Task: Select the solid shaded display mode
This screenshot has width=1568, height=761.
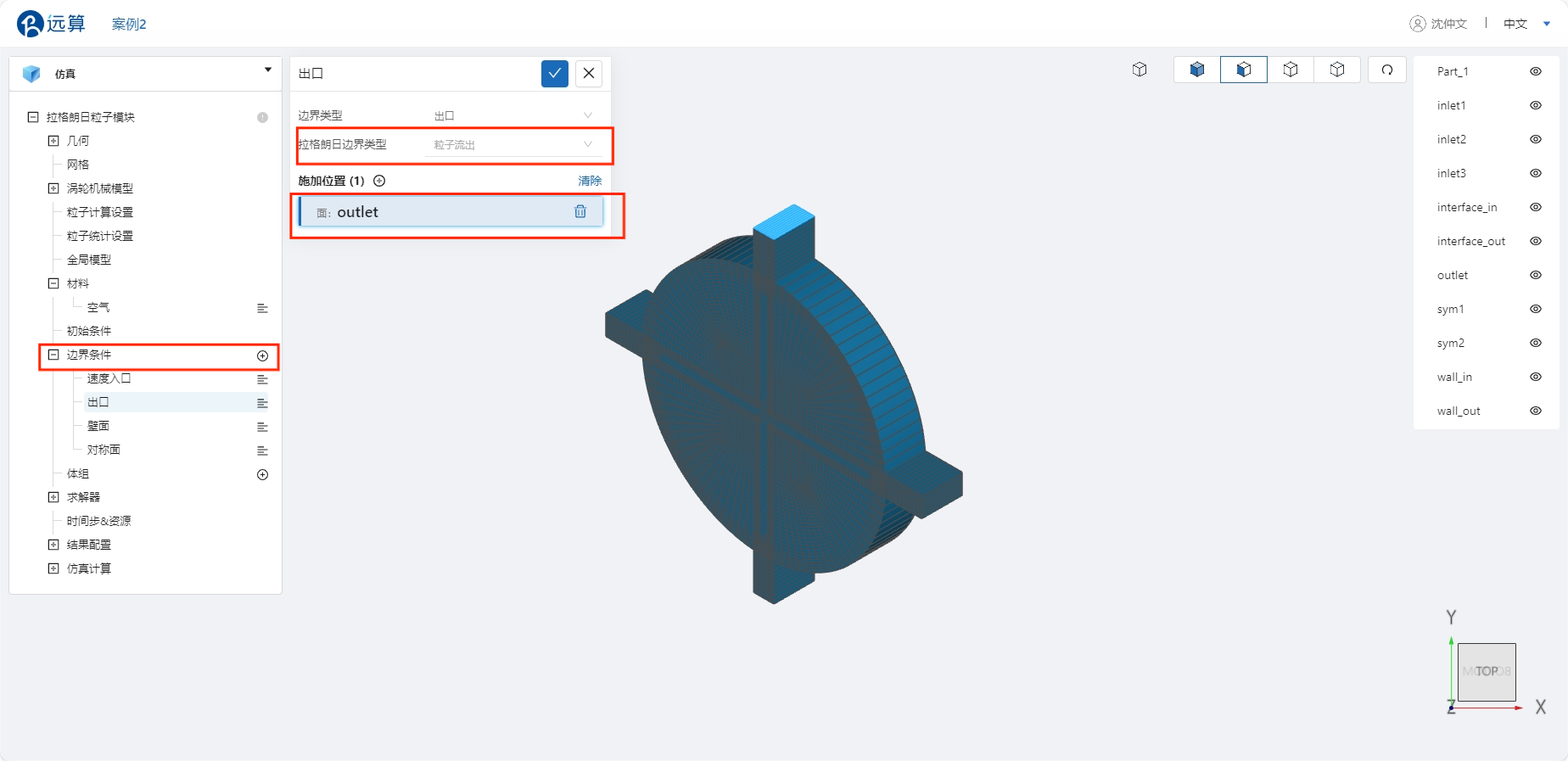Action: click(x=1197, y=70)
